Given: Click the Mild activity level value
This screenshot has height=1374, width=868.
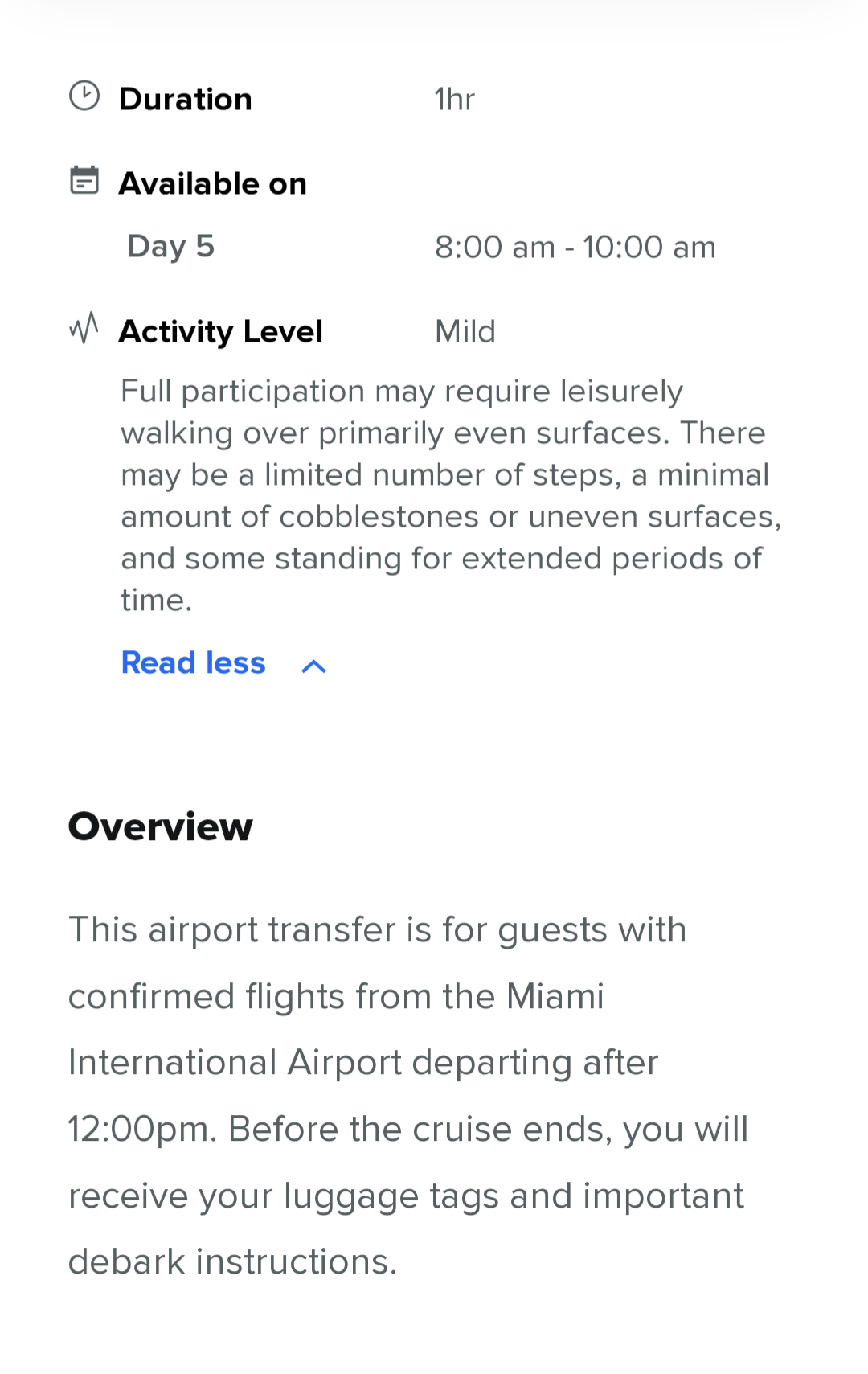Looking at the screenshot, I should (465, 331).
